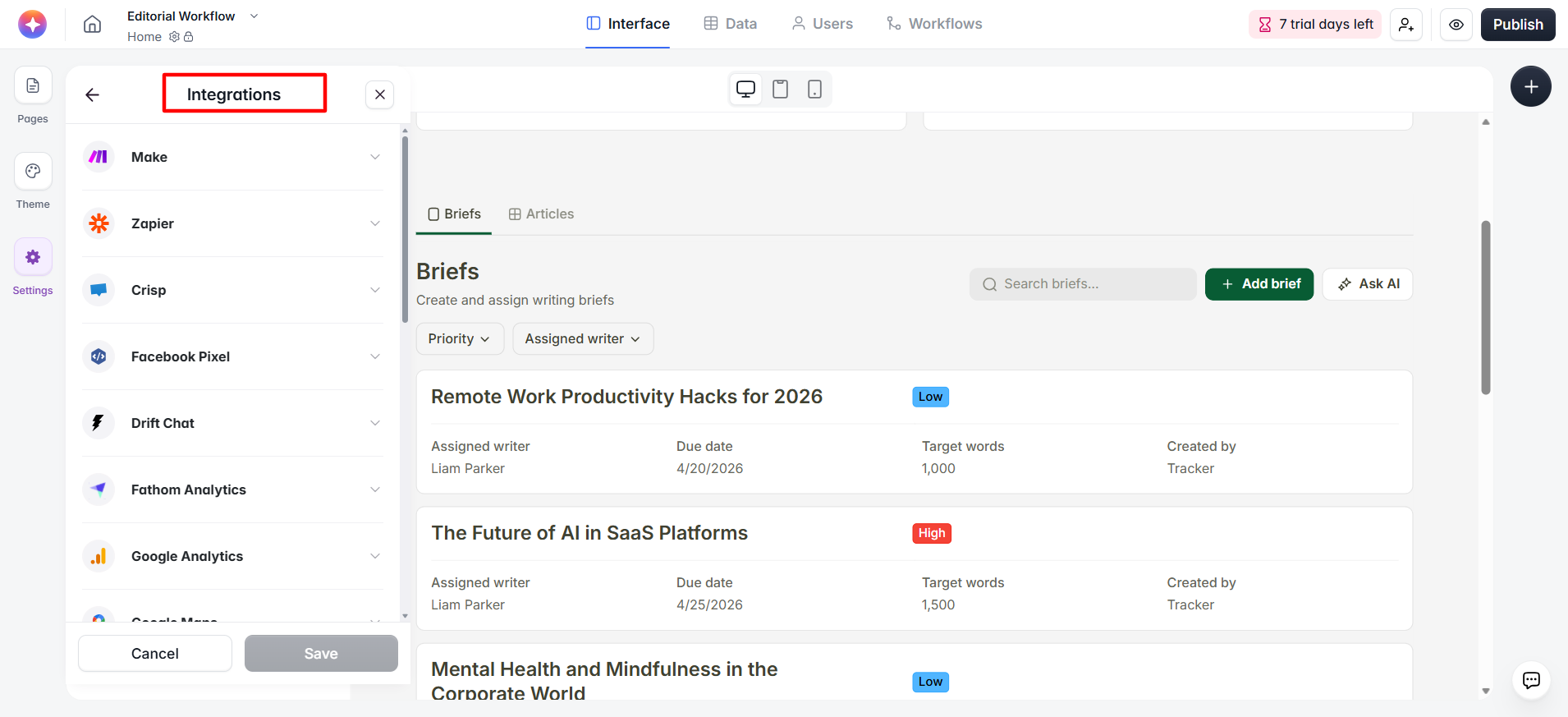Screen dimensions: 1568x717
Task: Expand the Fathom Analytics chevron
Action: [x=375, y=489]
